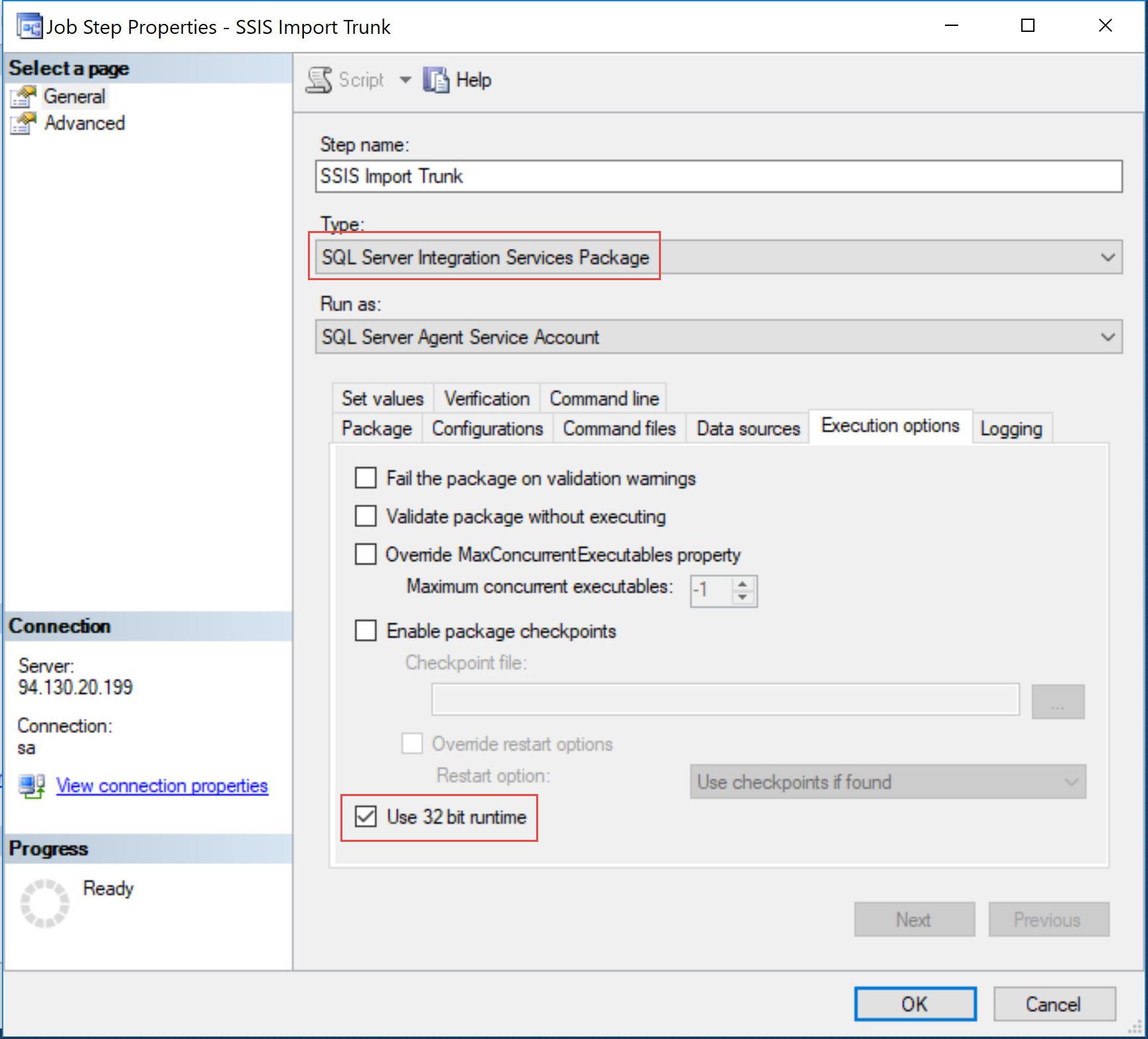
Task: Open the Help icon in toolbar
Action: coord(436,80)
